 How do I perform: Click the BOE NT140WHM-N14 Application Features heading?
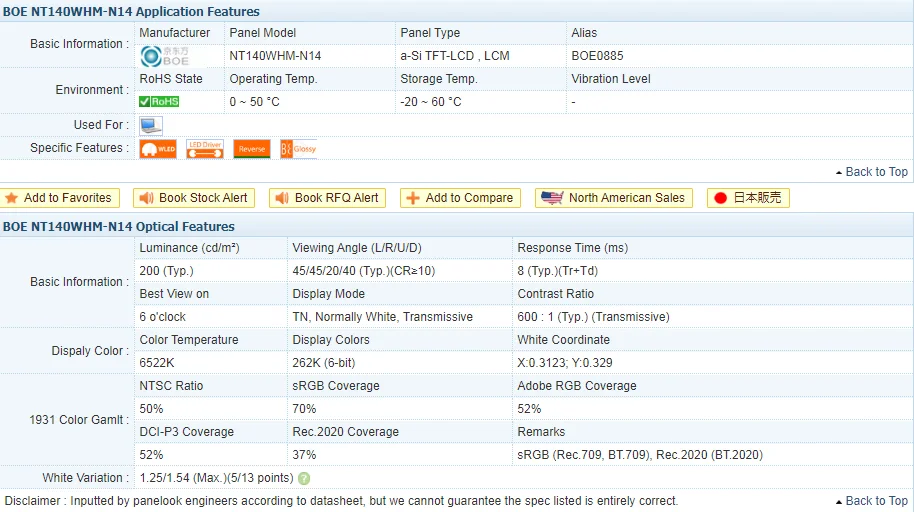pyautogui.click(x=131, y=12)
